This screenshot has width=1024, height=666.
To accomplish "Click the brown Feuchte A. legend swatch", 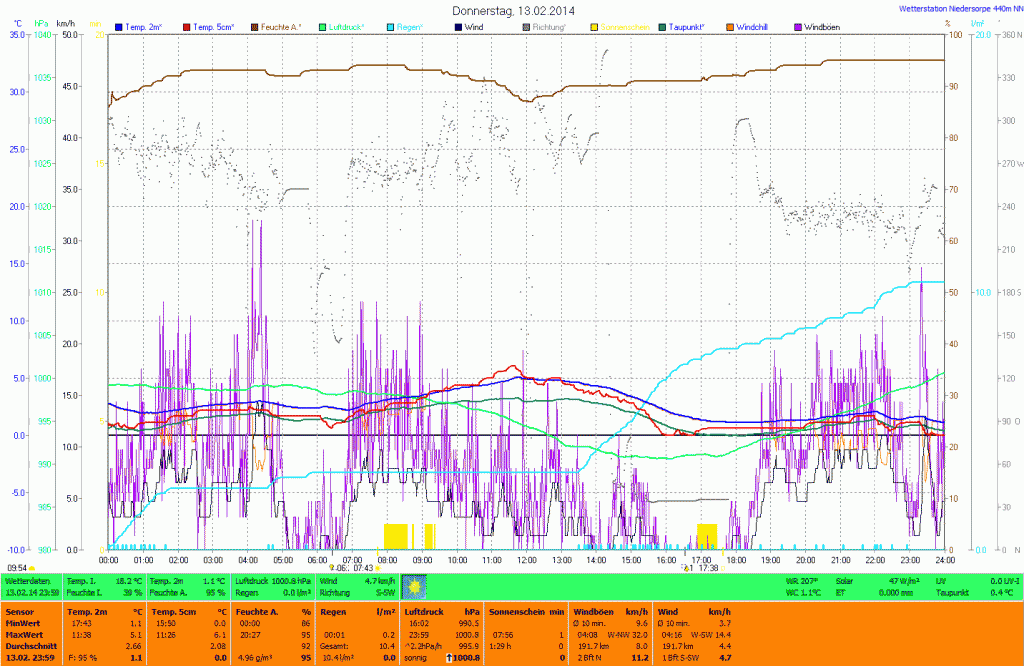I will (254, 27).
